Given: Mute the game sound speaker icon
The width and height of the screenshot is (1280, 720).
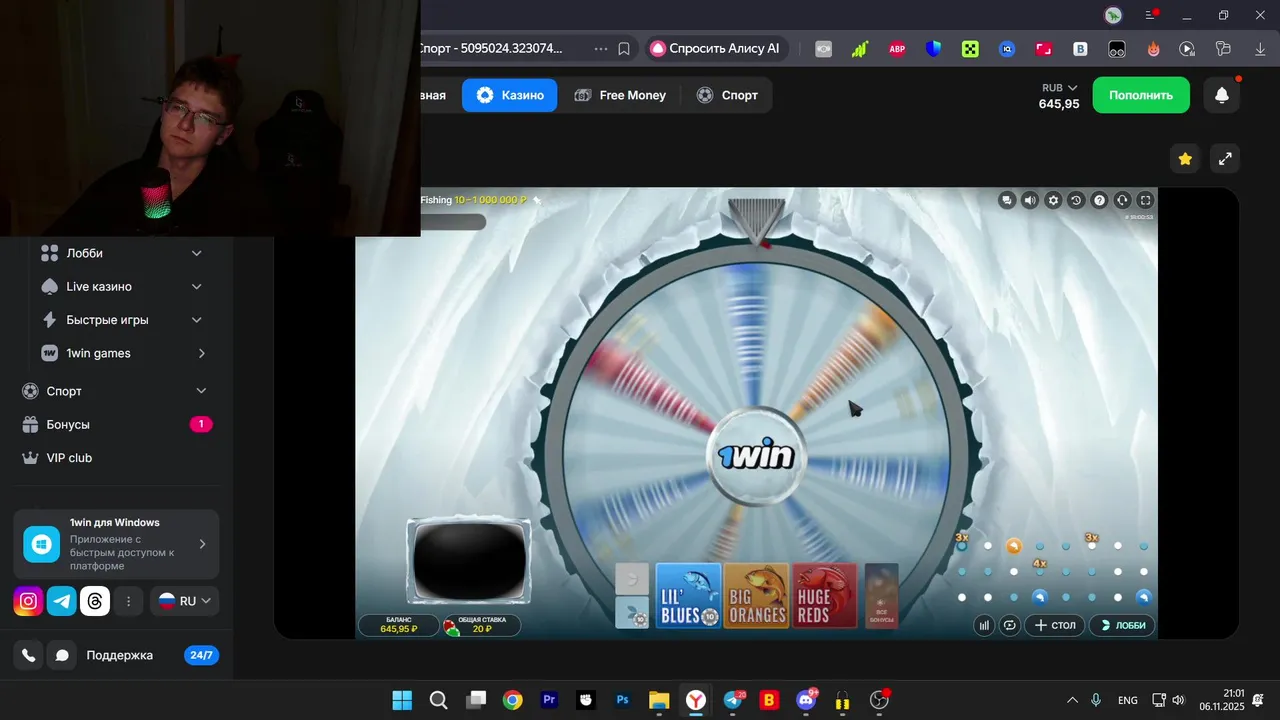Looking at the screenshot, I should 1030,200.
